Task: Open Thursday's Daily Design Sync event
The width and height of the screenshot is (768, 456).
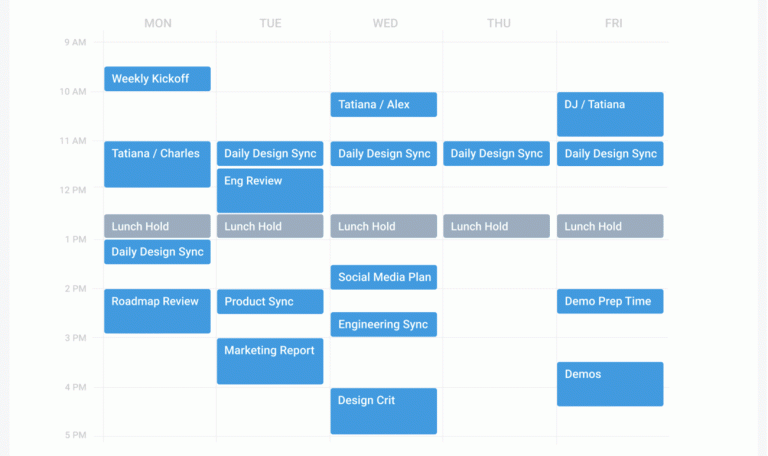Action: point(496,154)
